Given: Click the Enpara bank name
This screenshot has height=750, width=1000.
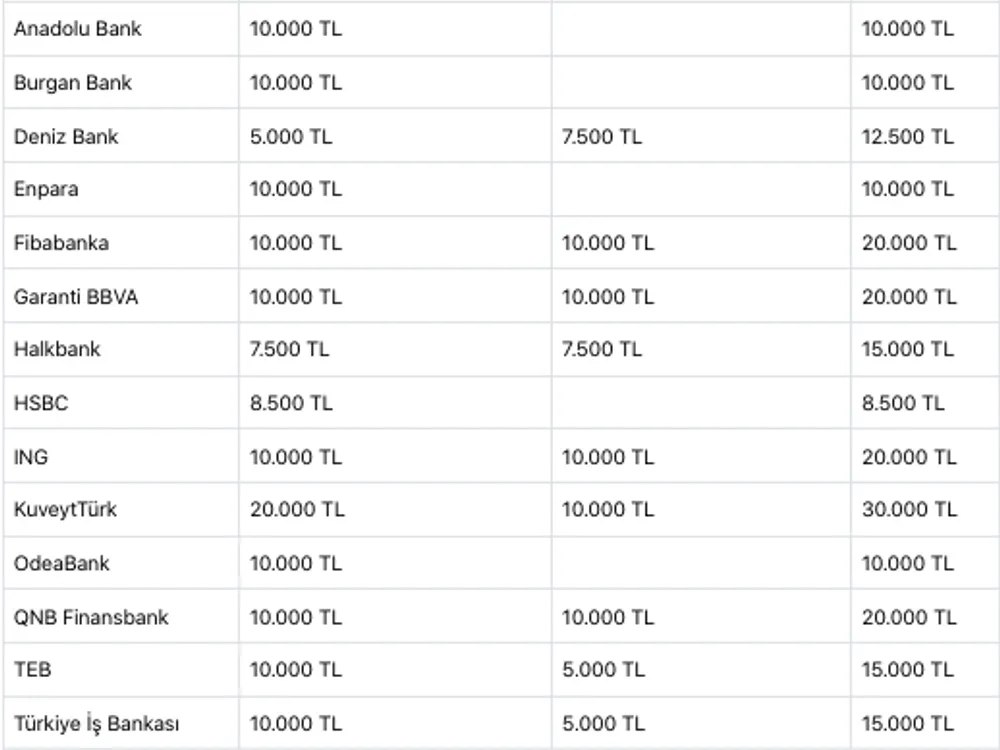Looking at the screenshot, I should 46,189.
